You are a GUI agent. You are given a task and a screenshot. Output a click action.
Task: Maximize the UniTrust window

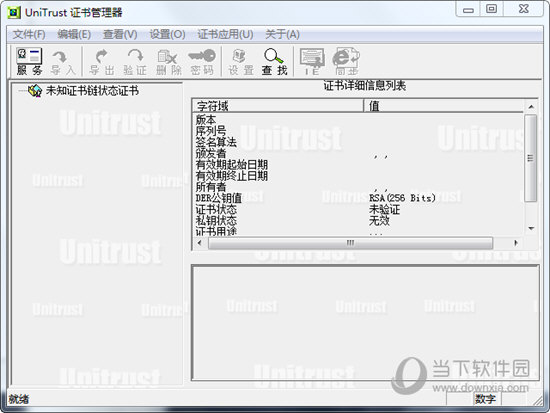[491, 9]
